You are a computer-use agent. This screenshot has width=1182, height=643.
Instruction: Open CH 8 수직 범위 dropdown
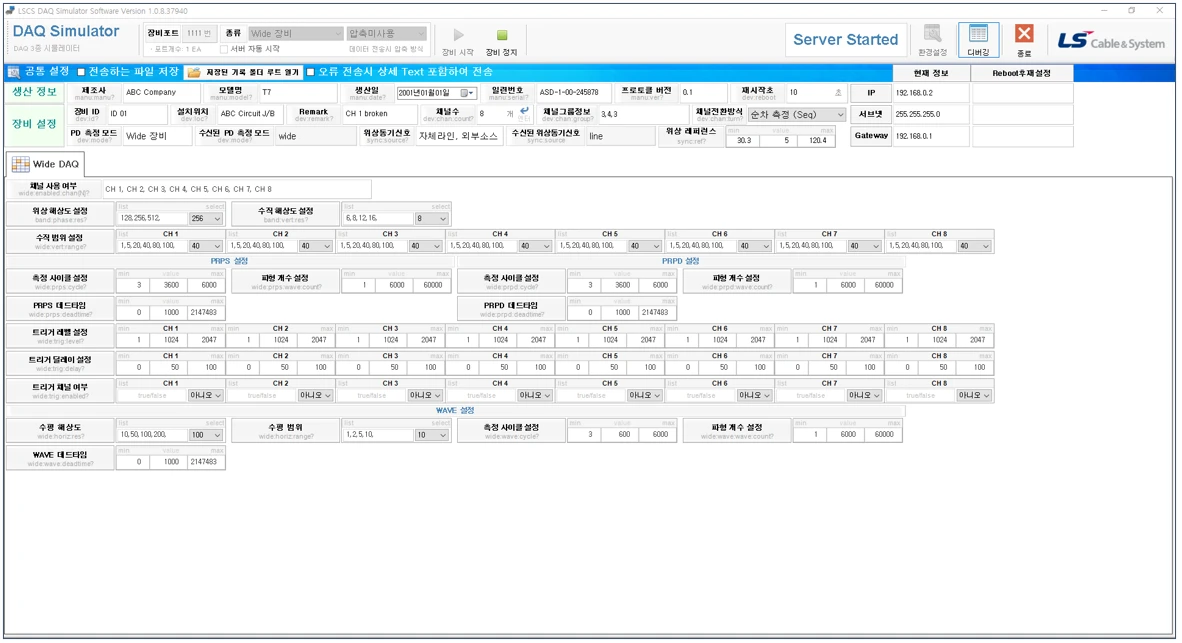click(975, 246)
